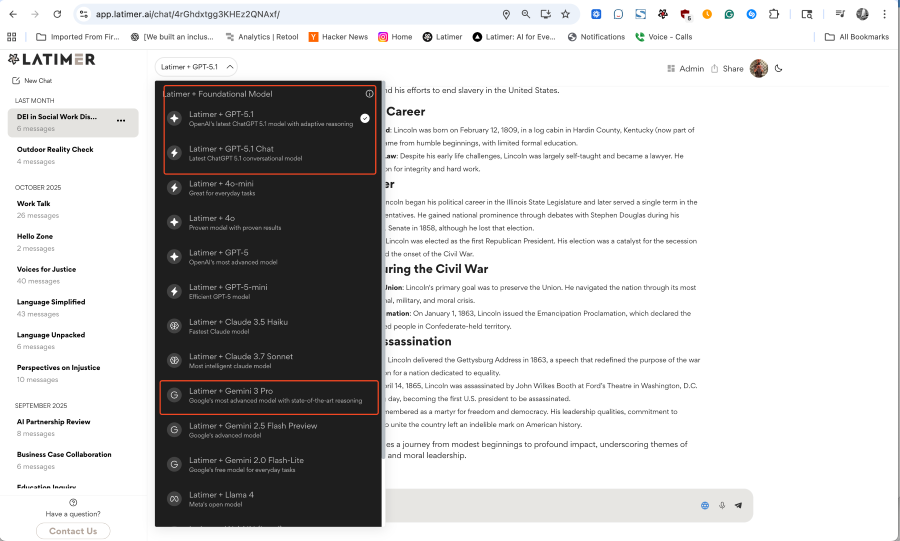Select Latimer + Gemini 3 Pro model
The image size is (900, 541).
click(269, 397)
